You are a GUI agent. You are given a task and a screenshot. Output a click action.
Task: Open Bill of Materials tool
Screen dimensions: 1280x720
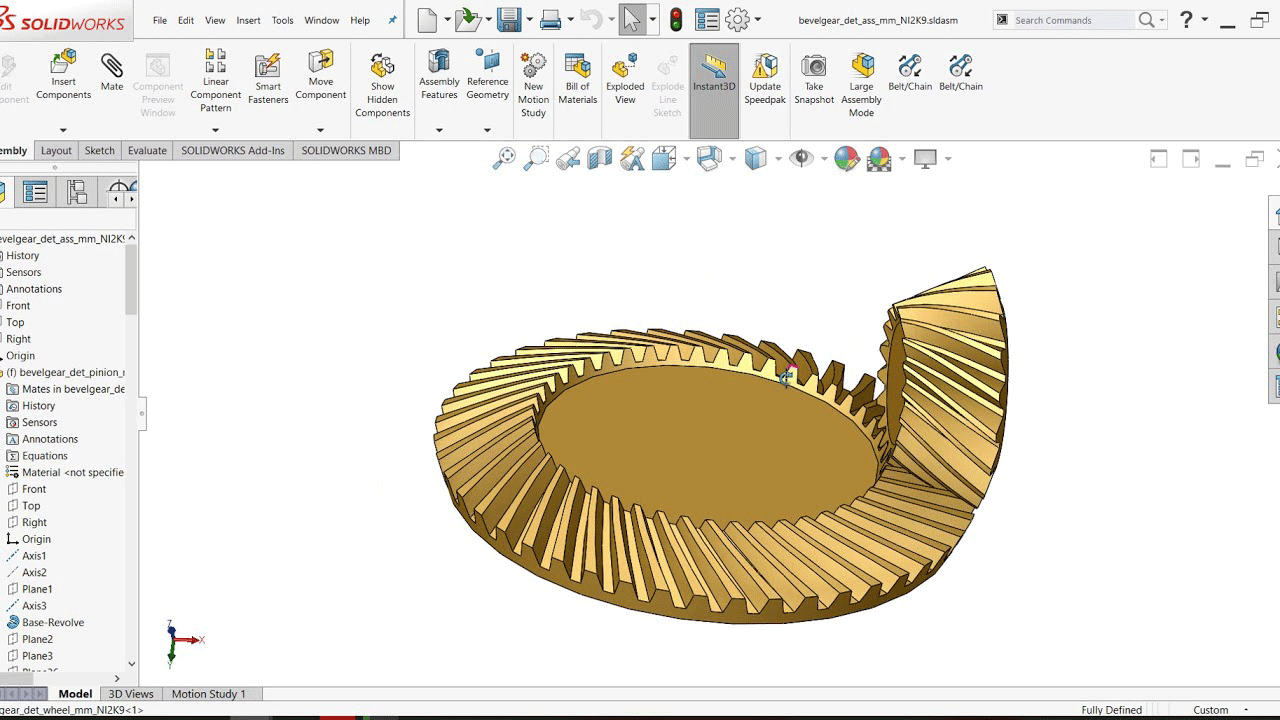577,78
